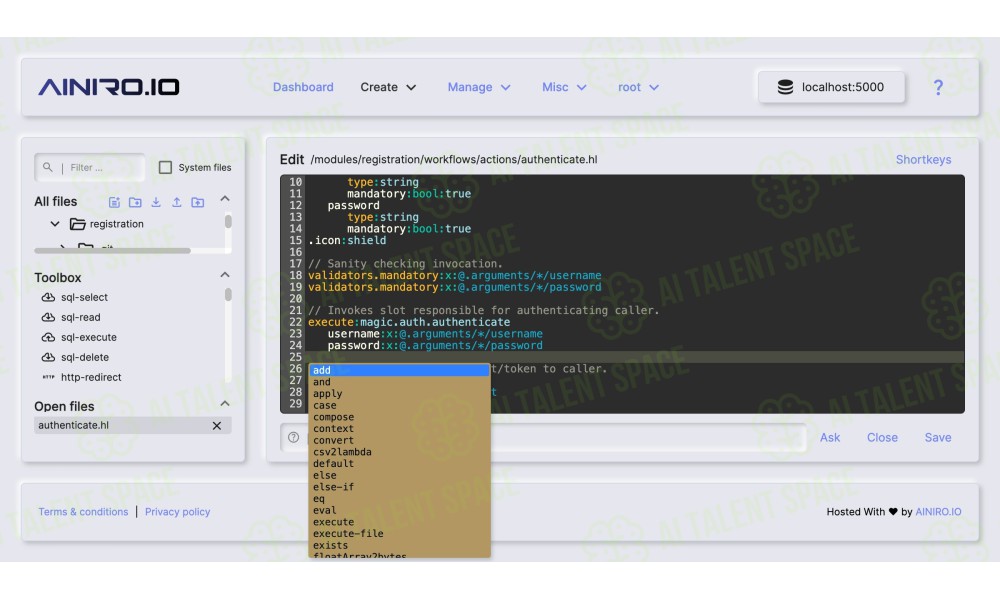
Task: Click the Toolbox vertical scrollbar
Action: click(228, 295)
